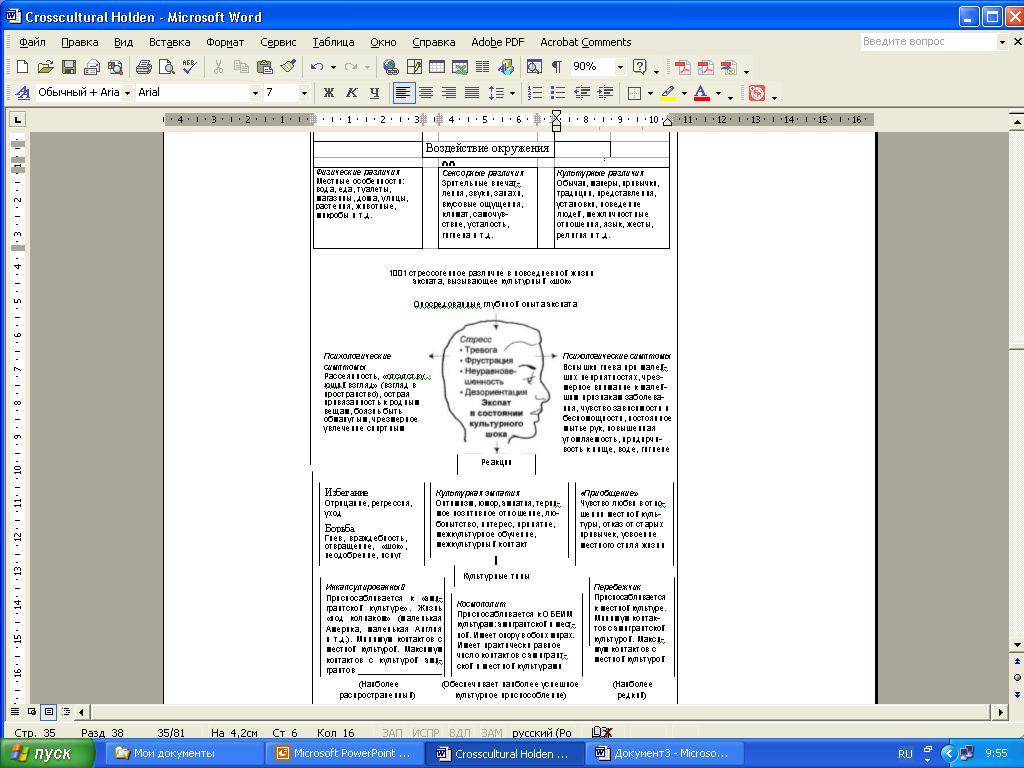This screenshot has height=768, width=1024.
Task: Copy selection with the toolbar icon
Action: [x=241, y=67]
